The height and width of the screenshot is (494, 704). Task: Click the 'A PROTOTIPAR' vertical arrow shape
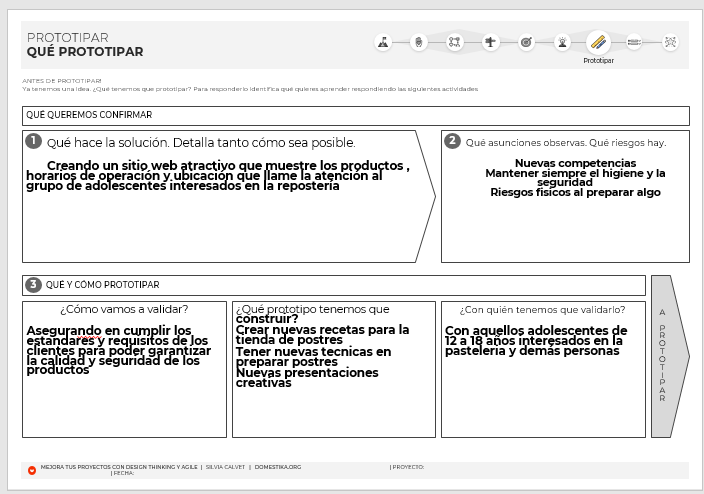pos(669,356)
